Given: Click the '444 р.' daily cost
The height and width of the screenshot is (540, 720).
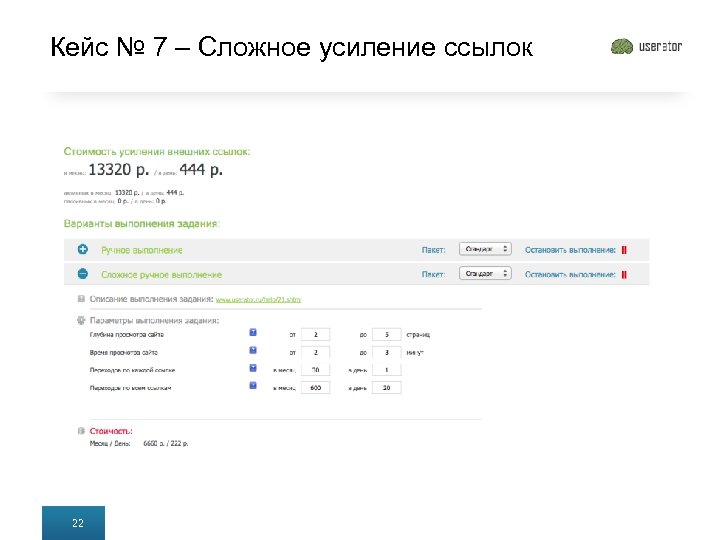Looking at the screenshot, I should 201,170.
